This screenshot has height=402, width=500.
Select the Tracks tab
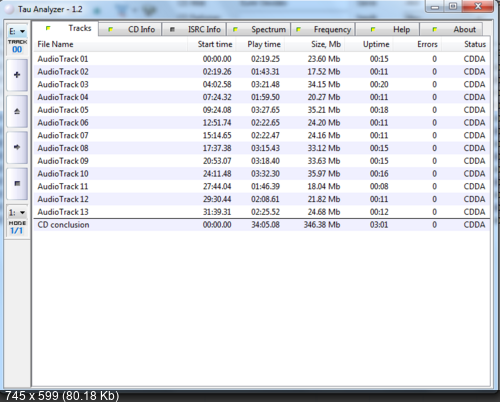tap(66, 28)
